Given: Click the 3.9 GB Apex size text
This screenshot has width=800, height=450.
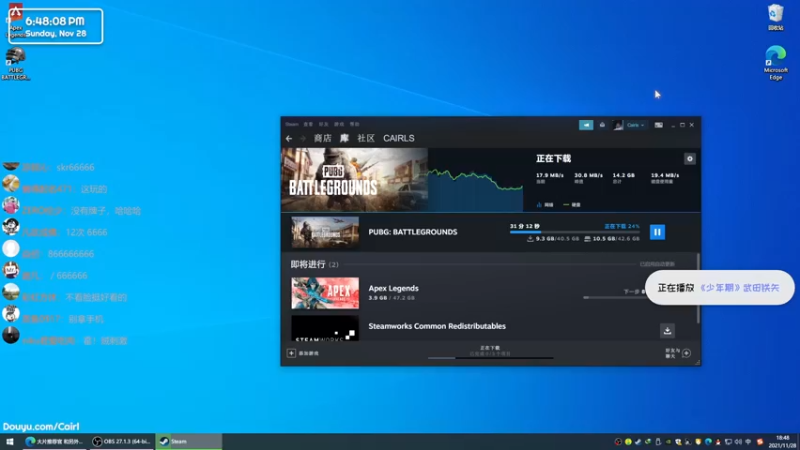Looking at the screenshot, I should point(378,298).
